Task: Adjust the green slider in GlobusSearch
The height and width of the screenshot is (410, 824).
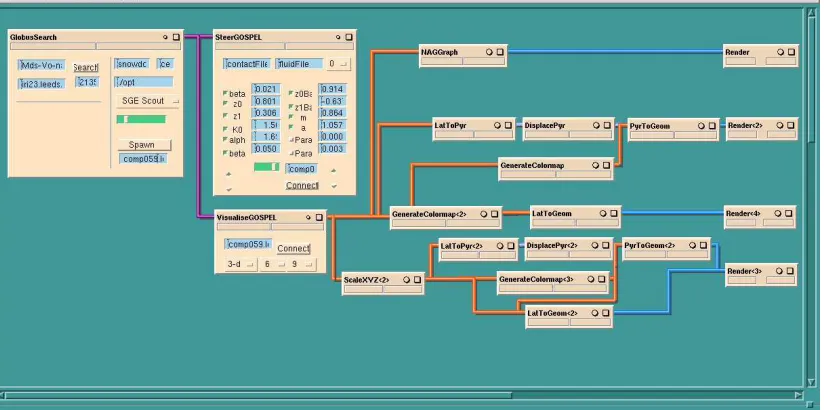Action: pyautogui.click(x=141, y=119)
